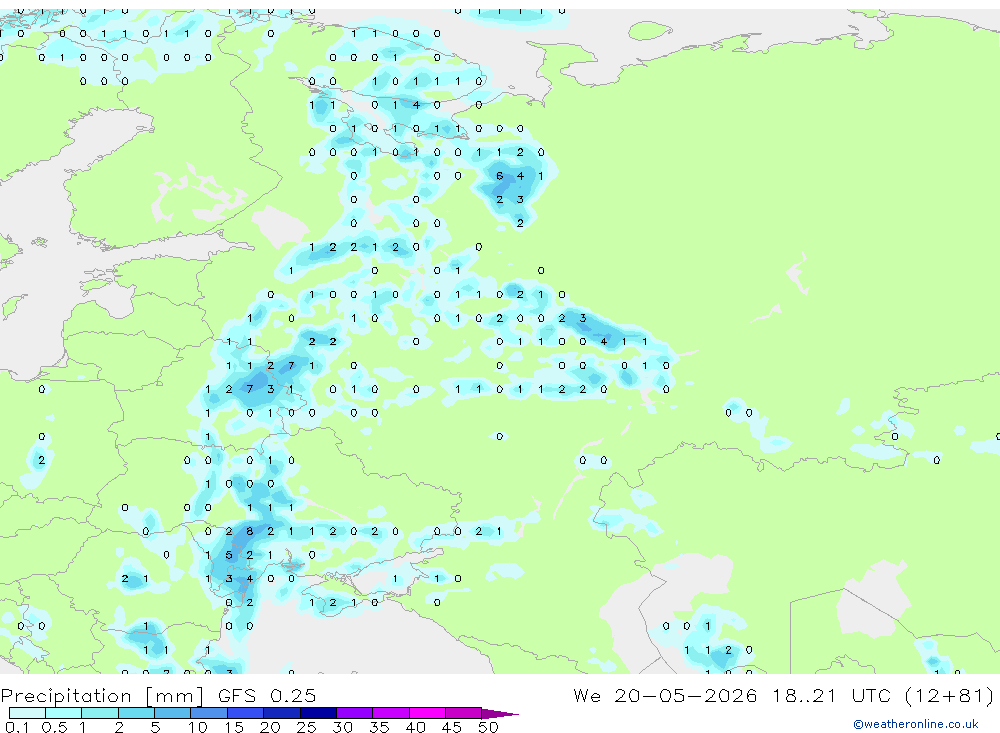Image resolution: width=1000 pixels, height=733 pixels.
Task: Click the 1–2 mm legend color swatch
Action: (x=100, y=713)
